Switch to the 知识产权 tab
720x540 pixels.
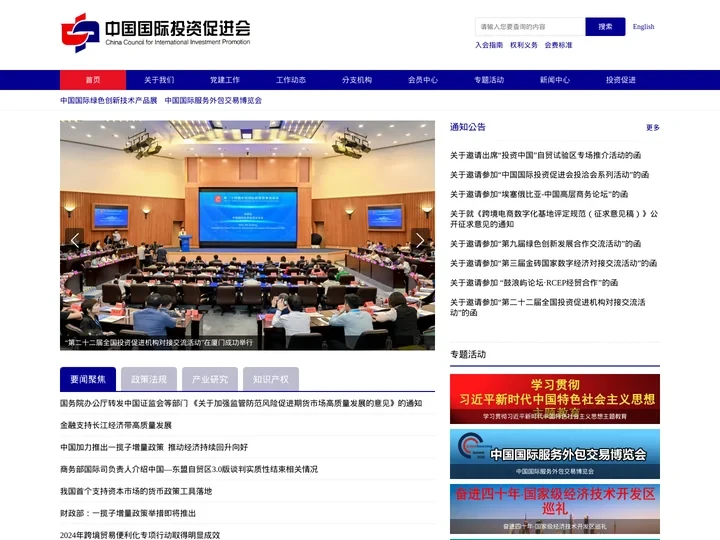click(271, 379)
